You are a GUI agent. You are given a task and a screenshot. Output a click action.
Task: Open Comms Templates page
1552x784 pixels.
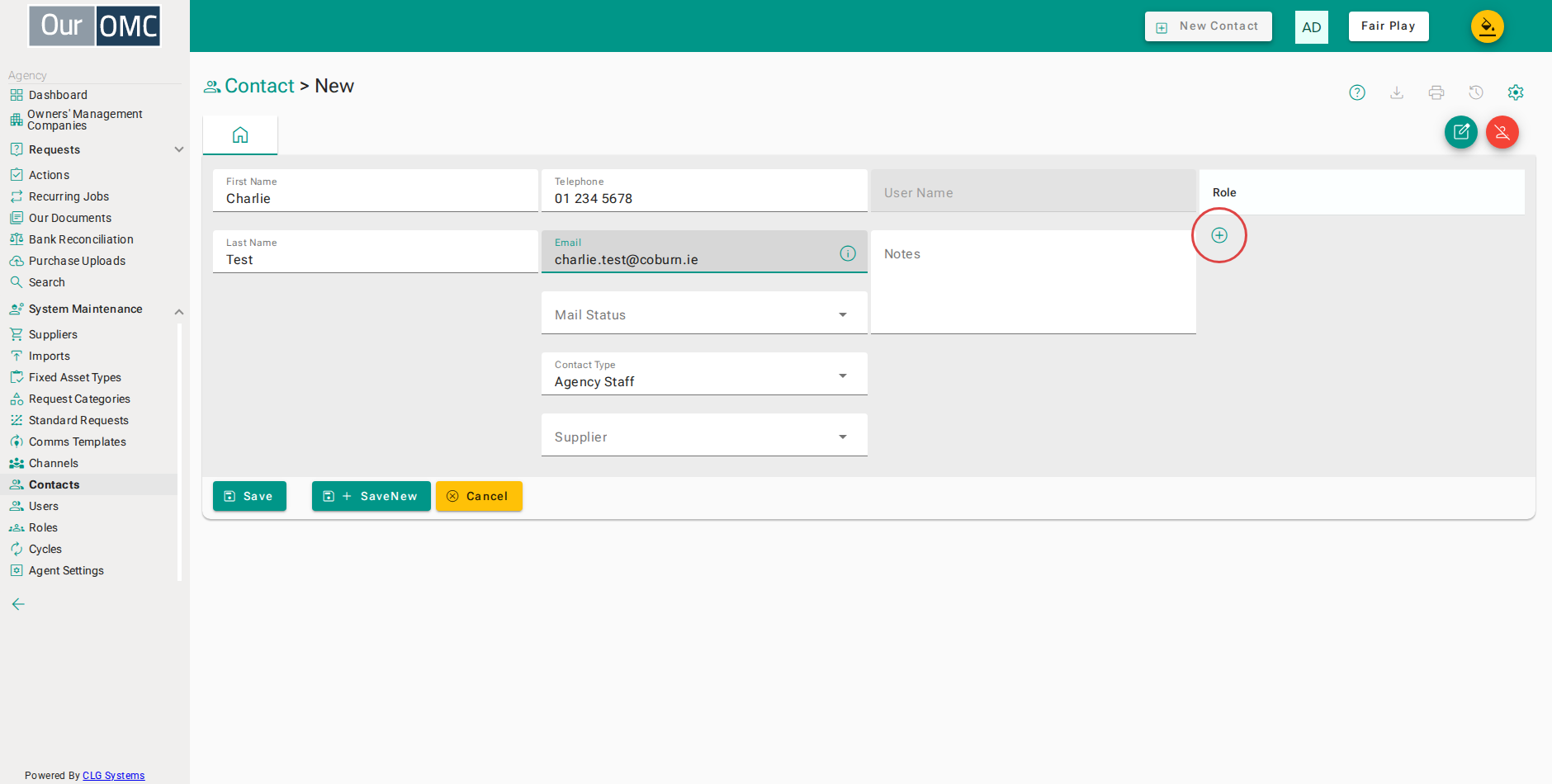tap(78, 442)
